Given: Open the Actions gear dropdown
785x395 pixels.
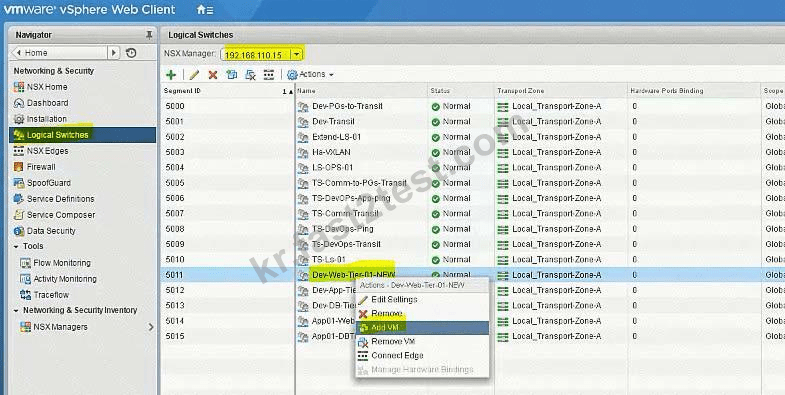Looking at the screenshot, I should (310, 75).
